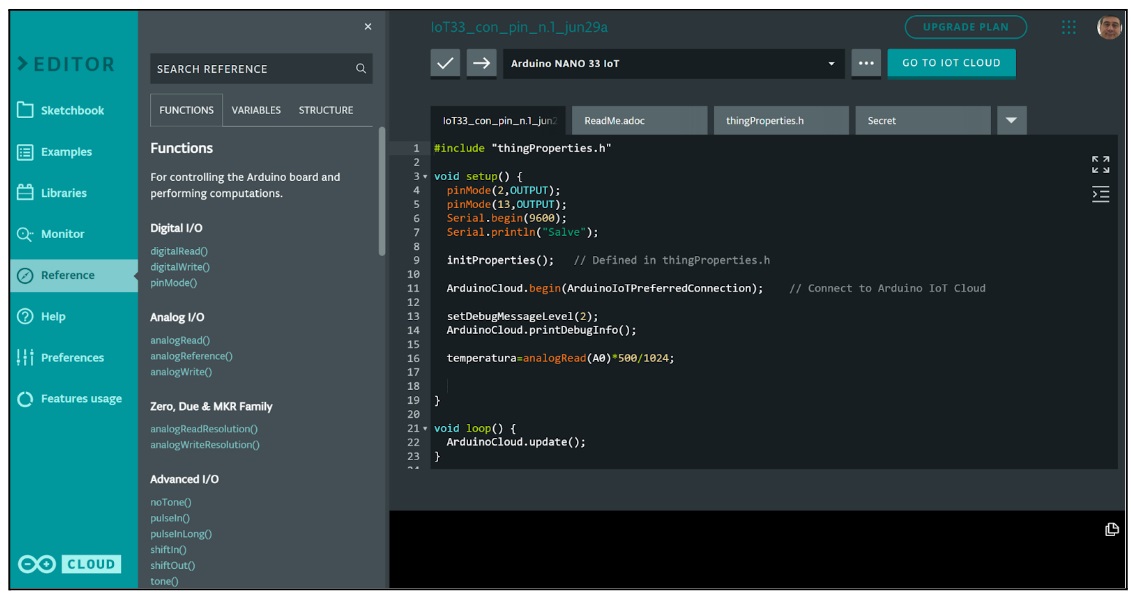Open the Preferences section
This screenshot has height=596, width=1131.
click(x=61, y=357)
